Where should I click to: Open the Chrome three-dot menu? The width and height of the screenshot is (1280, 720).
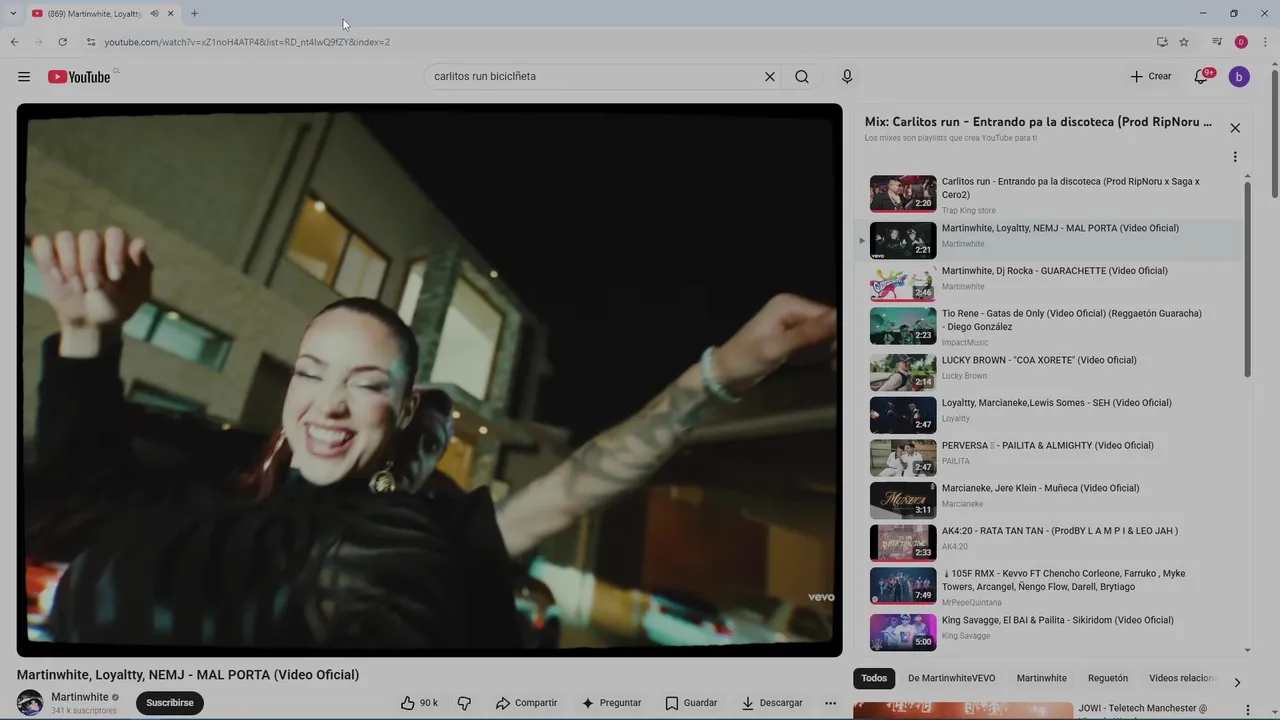(1265, 42)
